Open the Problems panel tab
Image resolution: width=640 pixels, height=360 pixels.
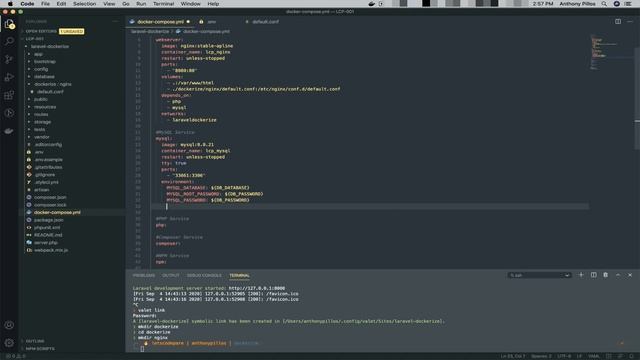[144, 276]
